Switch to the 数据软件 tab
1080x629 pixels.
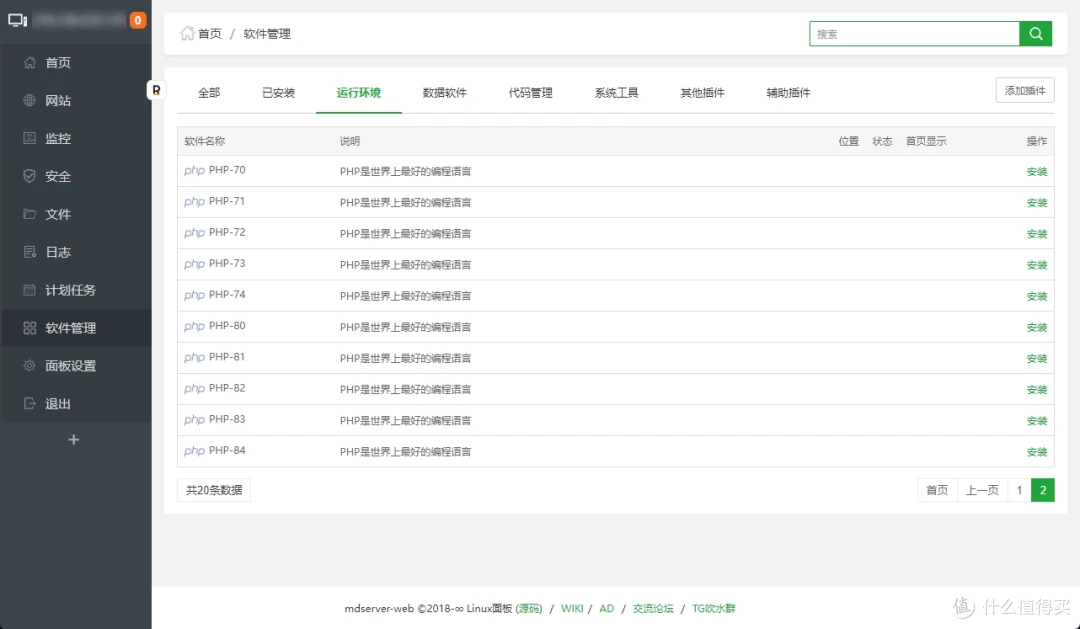446,92
